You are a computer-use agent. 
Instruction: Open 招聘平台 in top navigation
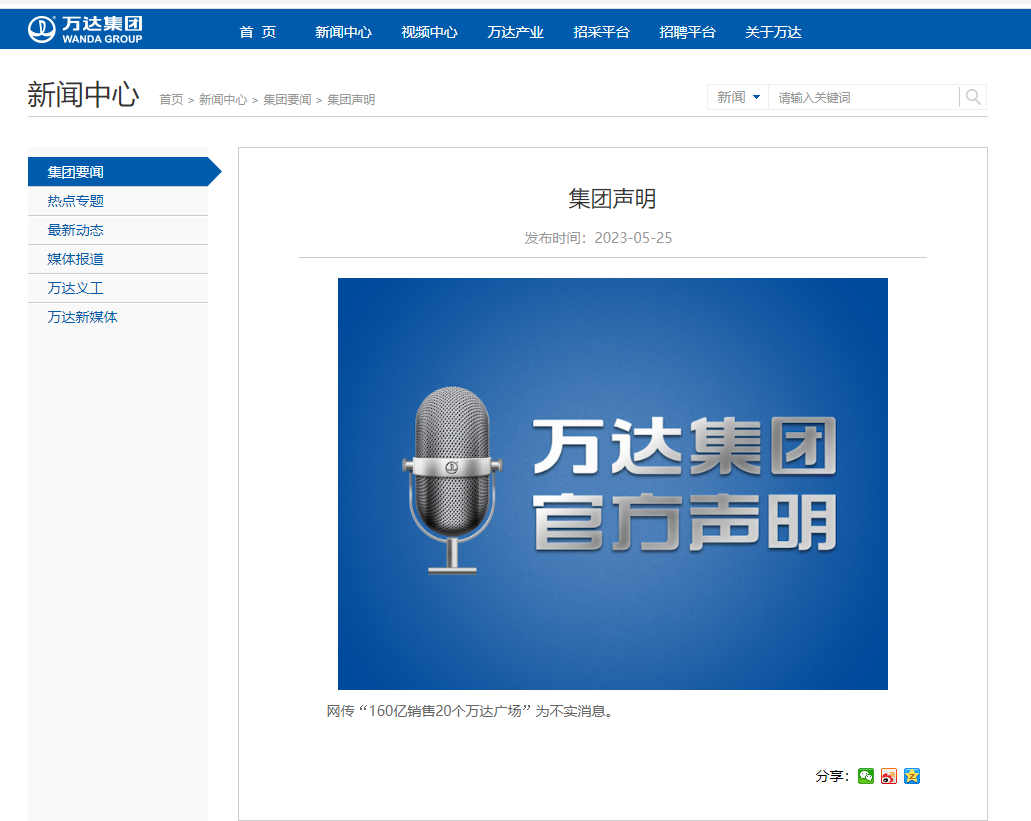coord(687,32)
